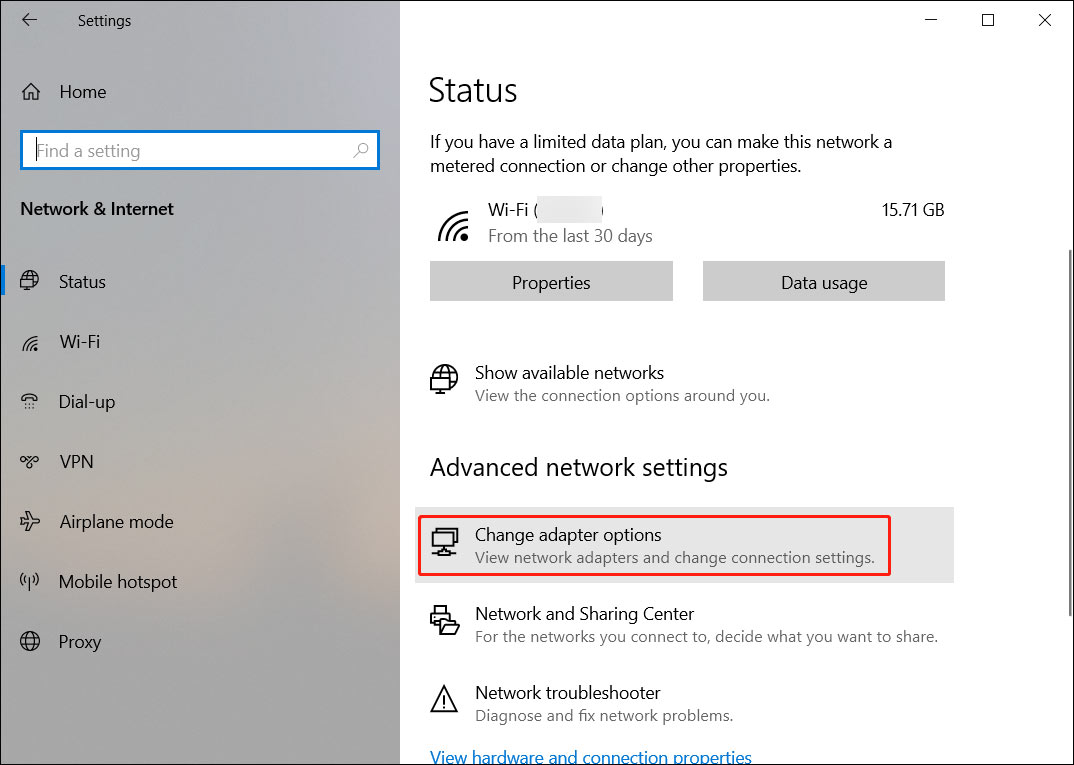The width and height of the screenshot is (1074, 765).
Task: Click View hardware and connection properties link
Action: click(x=590, y=756)
